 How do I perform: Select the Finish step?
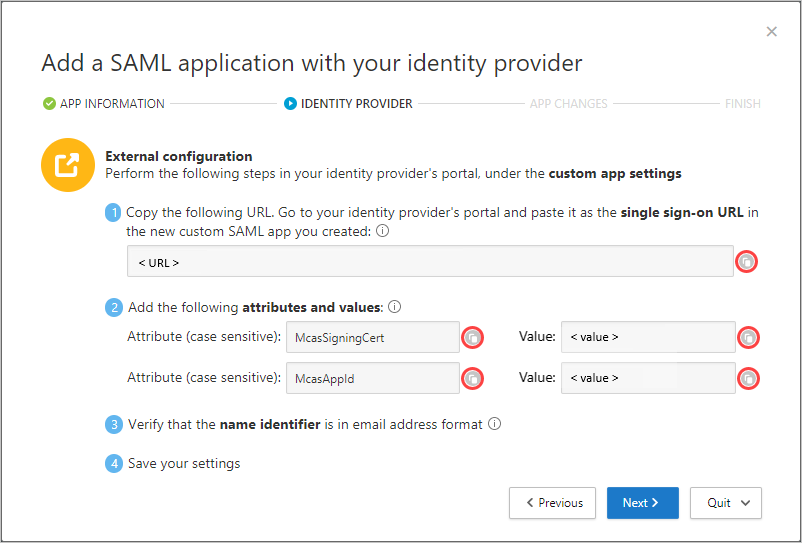[743, 104]
